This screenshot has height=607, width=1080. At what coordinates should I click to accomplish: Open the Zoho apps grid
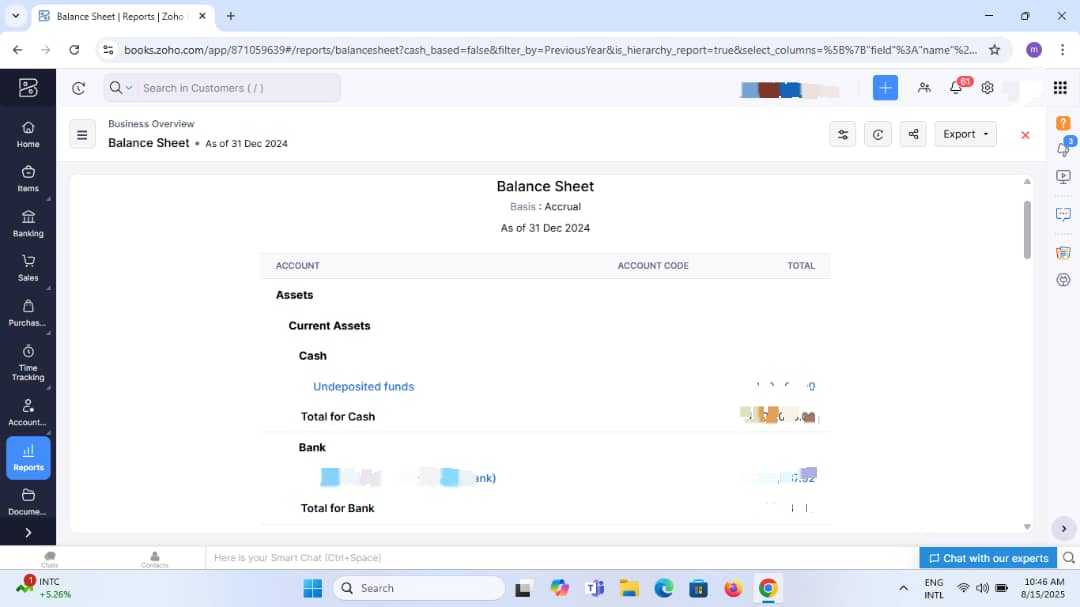[1060, 88]
